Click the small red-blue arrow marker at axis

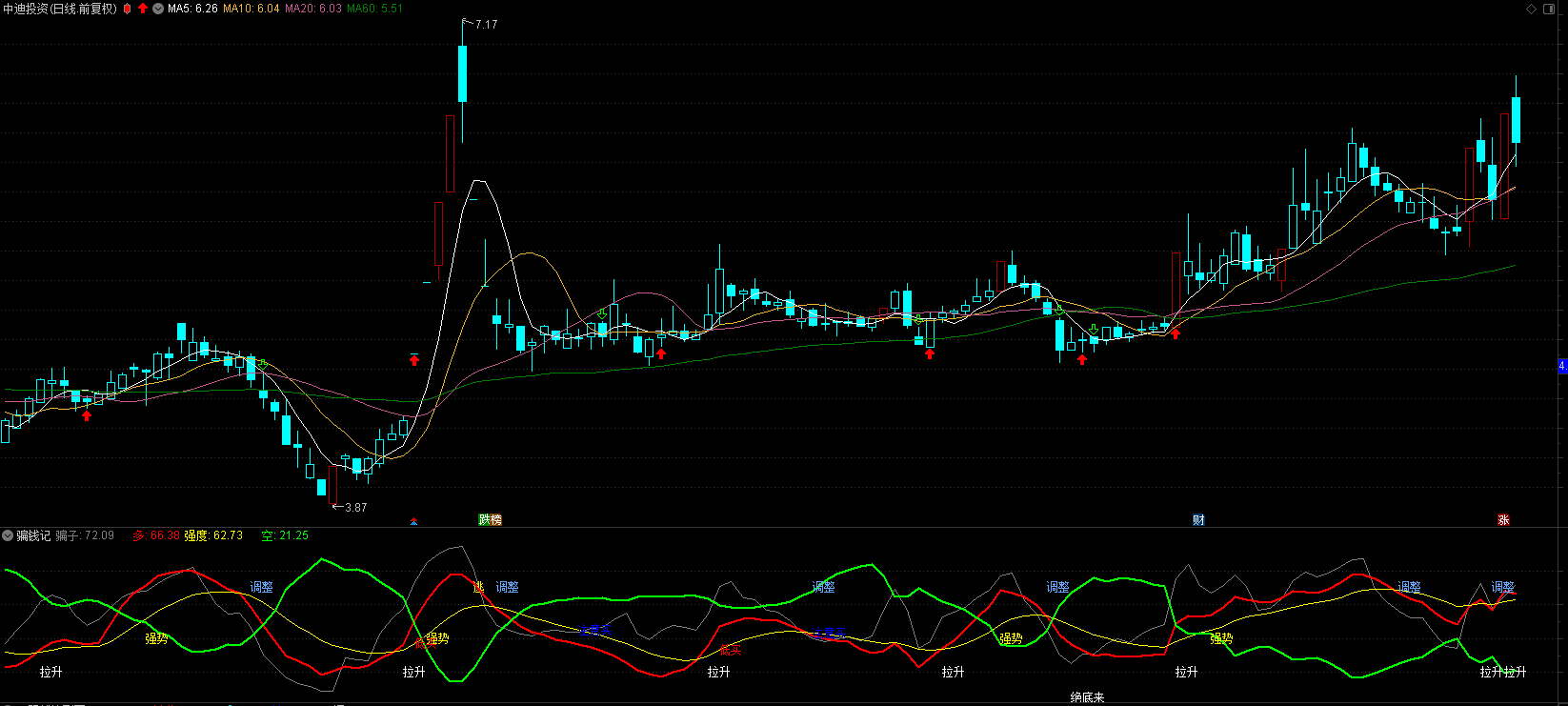point(413,521)
